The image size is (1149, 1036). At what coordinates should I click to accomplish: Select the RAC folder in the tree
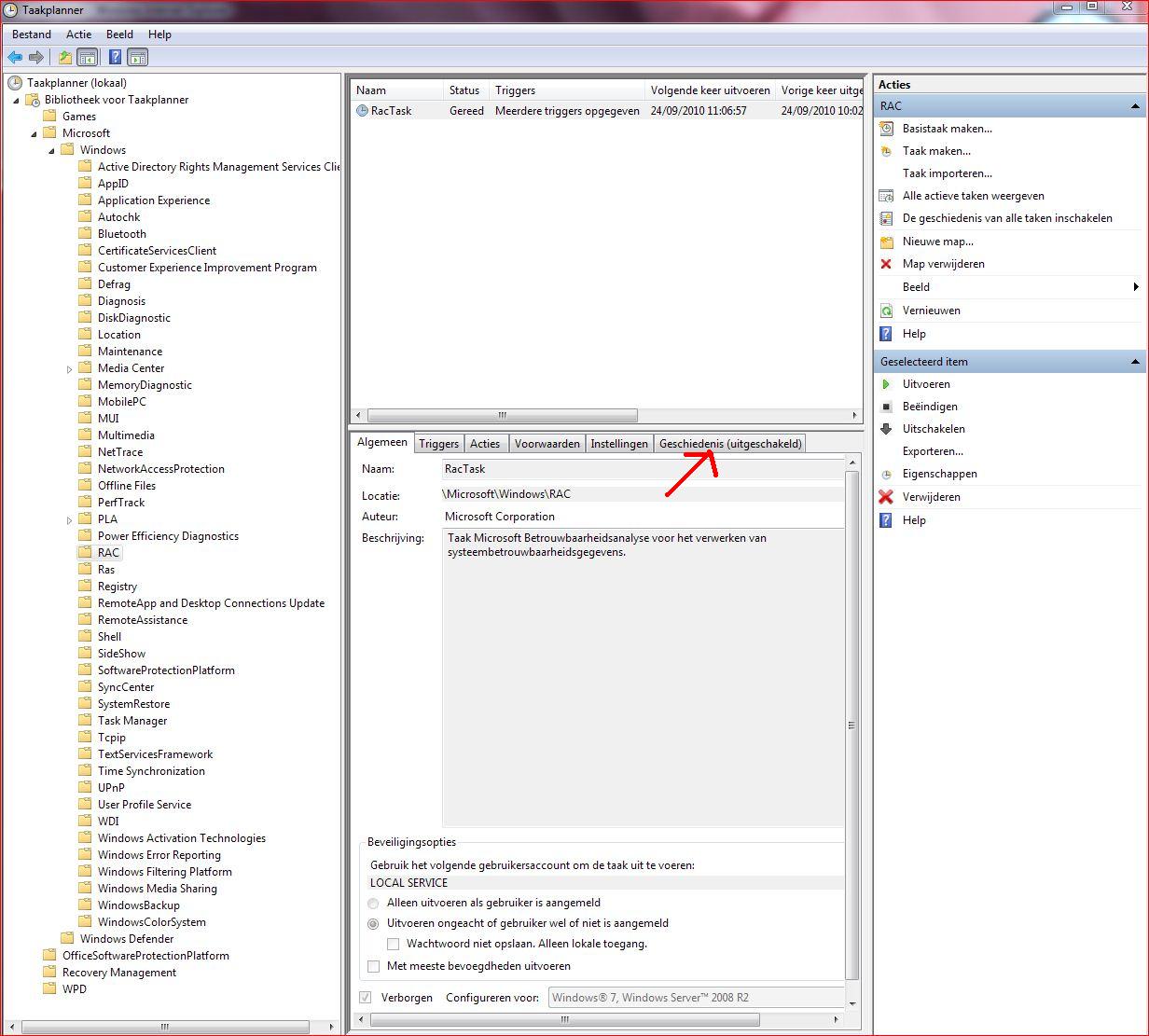point(108,553)
